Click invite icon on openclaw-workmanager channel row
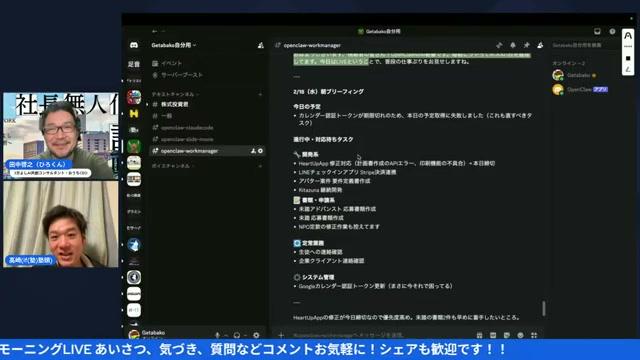Viewport: 640px width, 360px height. 253,151
